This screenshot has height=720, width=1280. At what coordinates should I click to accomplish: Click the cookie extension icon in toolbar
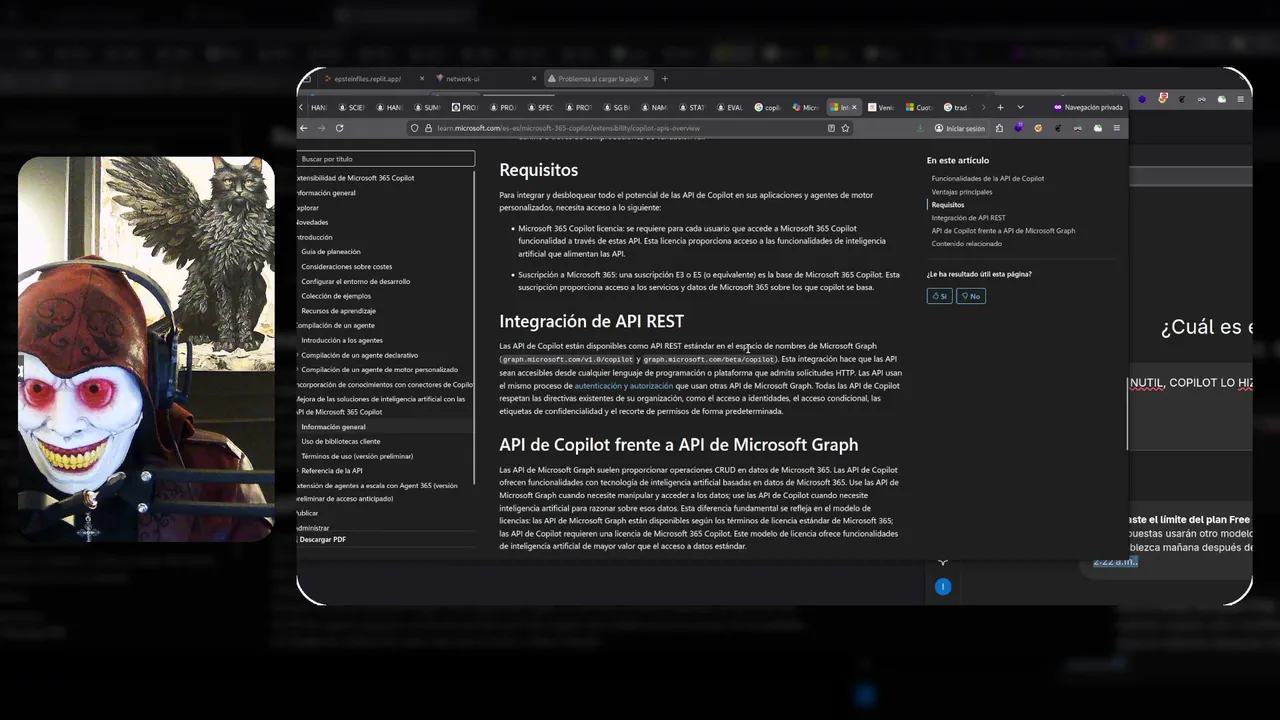point(1038,128)
